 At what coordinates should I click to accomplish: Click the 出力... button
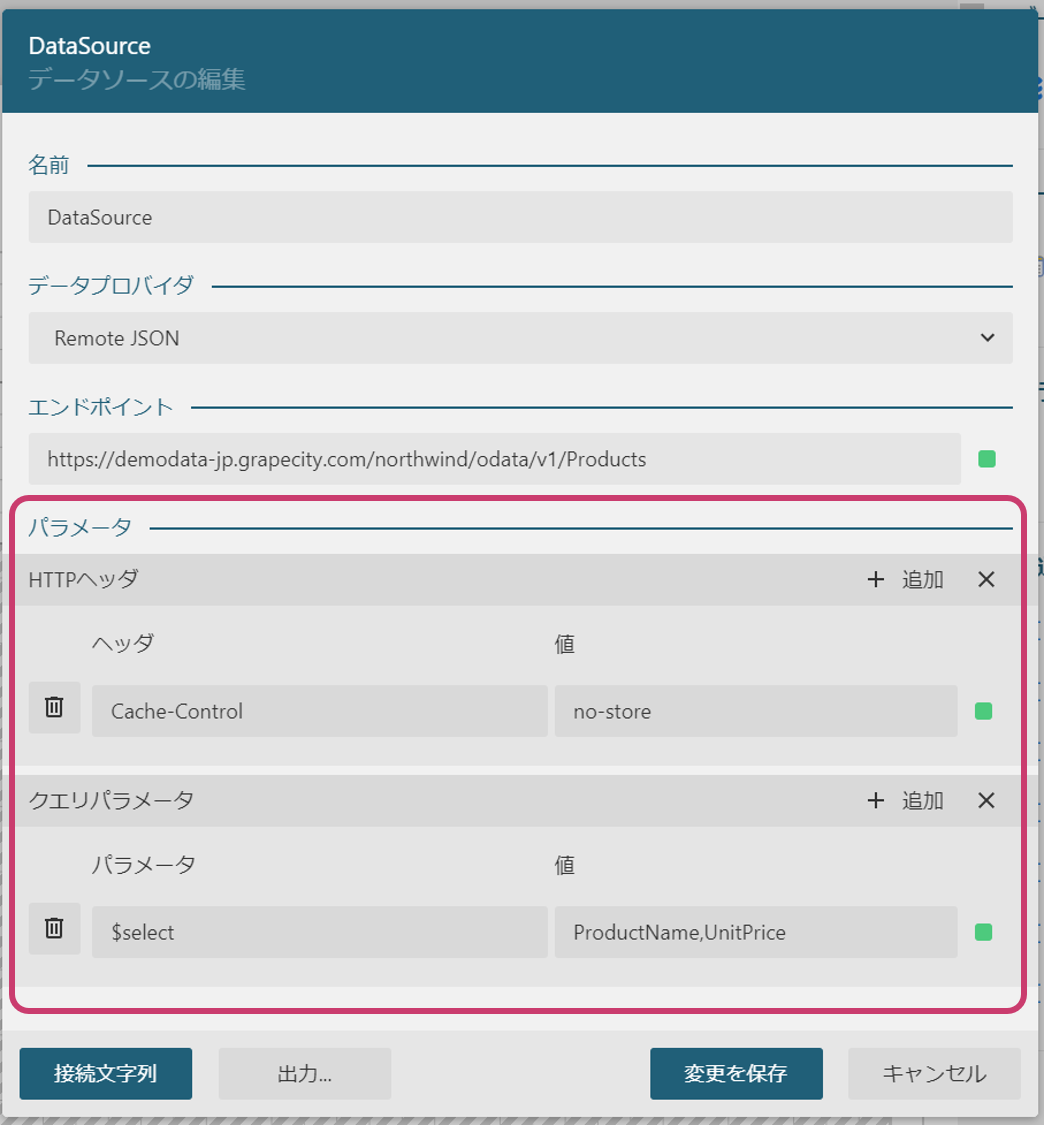304,1073
